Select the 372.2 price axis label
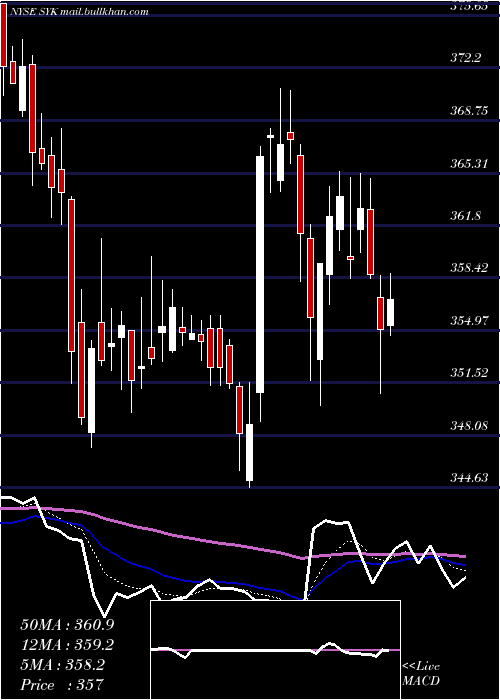Image resolution: width=500 pixels, height=700 pixels. point(466,58)
